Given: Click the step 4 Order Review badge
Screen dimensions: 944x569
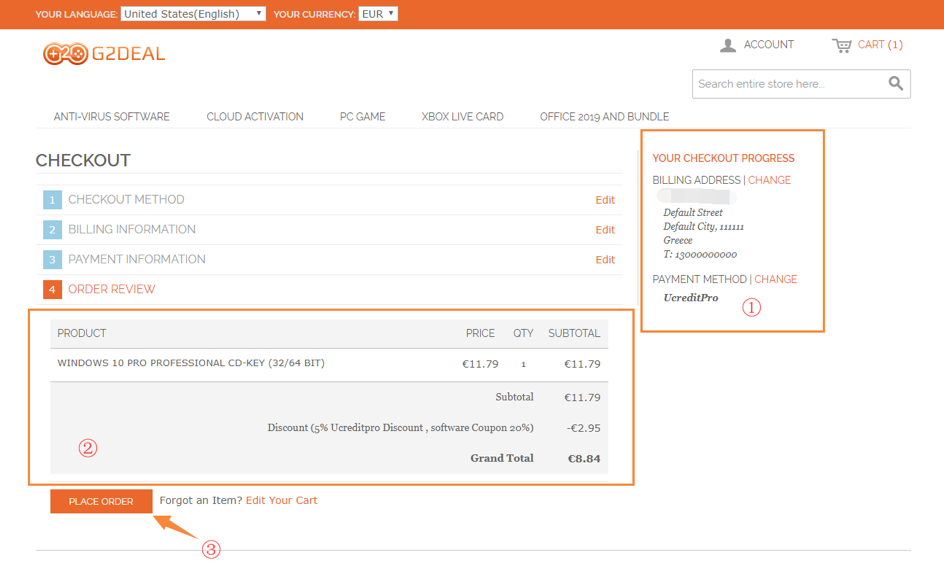Looking at the screenshot, I should click(x=52, y=290).
